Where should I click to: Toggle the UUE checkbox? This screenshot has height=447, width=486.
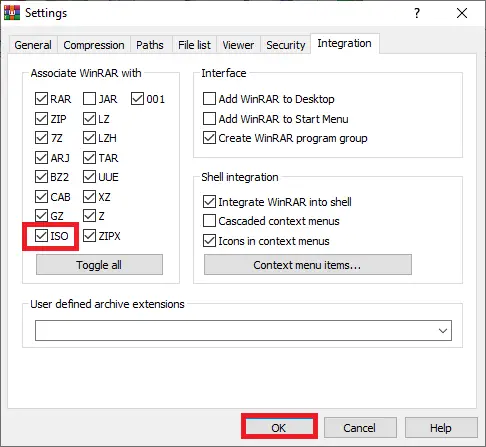89,177
